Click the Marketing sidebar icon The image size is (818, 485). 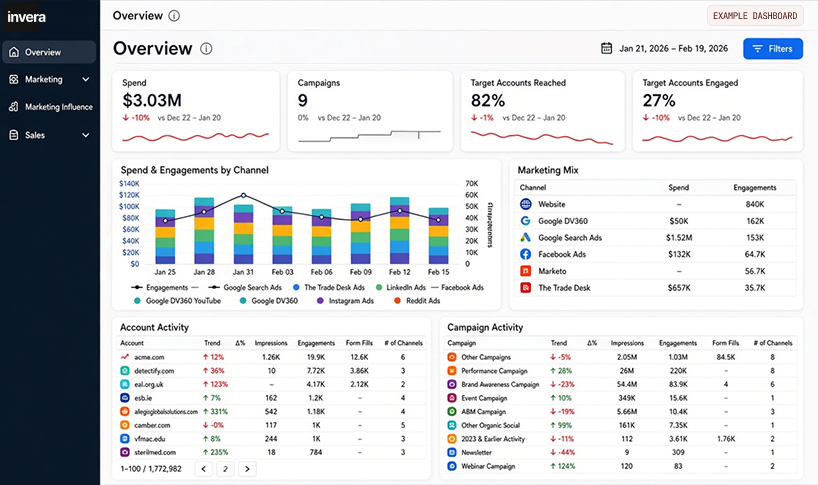[x=14, y=79]
